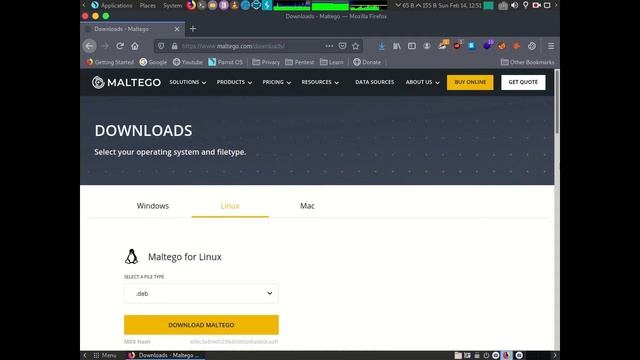Screen dimensions: 640x360
Task: Open the Places menu
Action: click(x=147, y=5)
